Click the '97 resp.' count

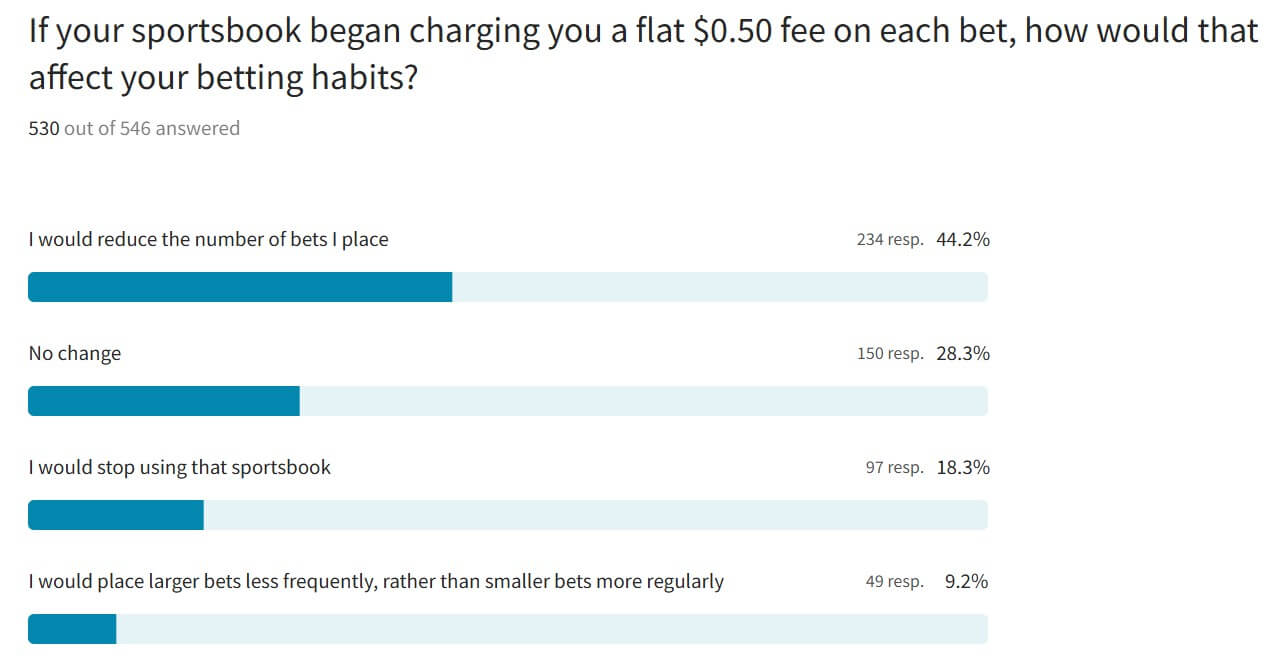[895, 468]
